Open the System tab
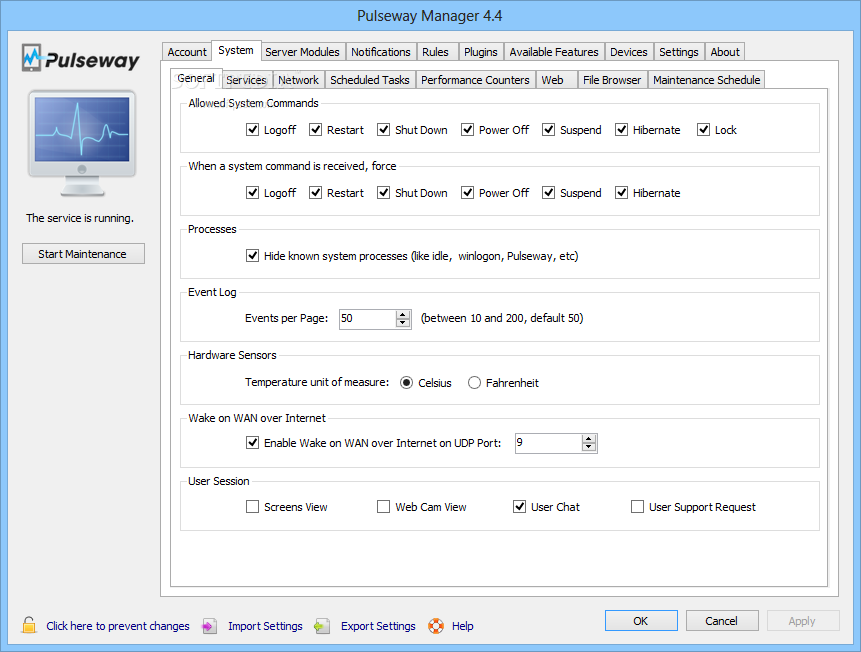The height and width of the screenshot is (652, 861). click(x=236, y=51)
